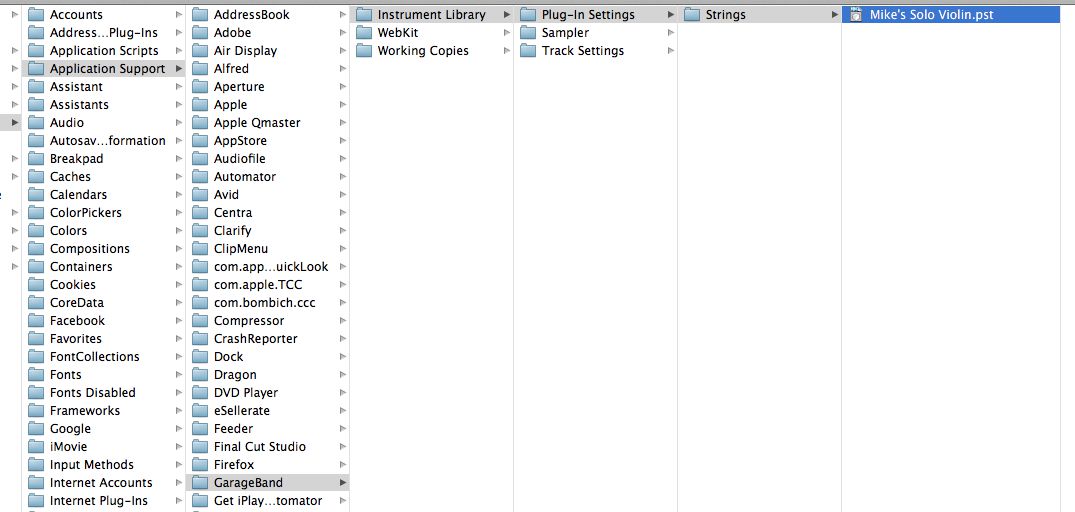Viewport: 1075px width, 512px height.
Task: Click the Track Settings folder icon
Action: click(x=528, y=51)
